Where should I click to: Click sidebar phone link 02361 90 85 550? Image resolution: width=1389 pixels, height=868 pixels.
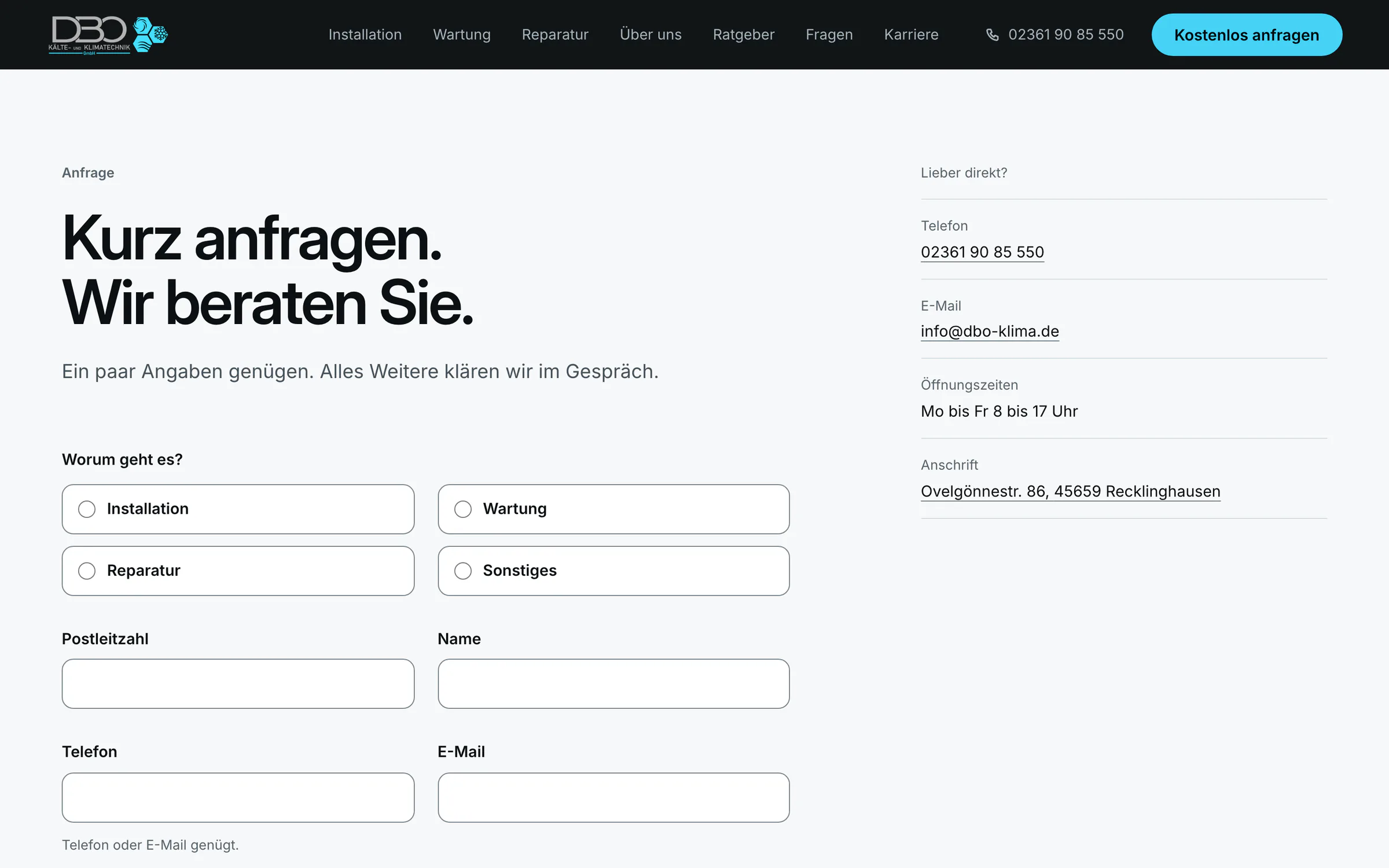pos(982,252)
